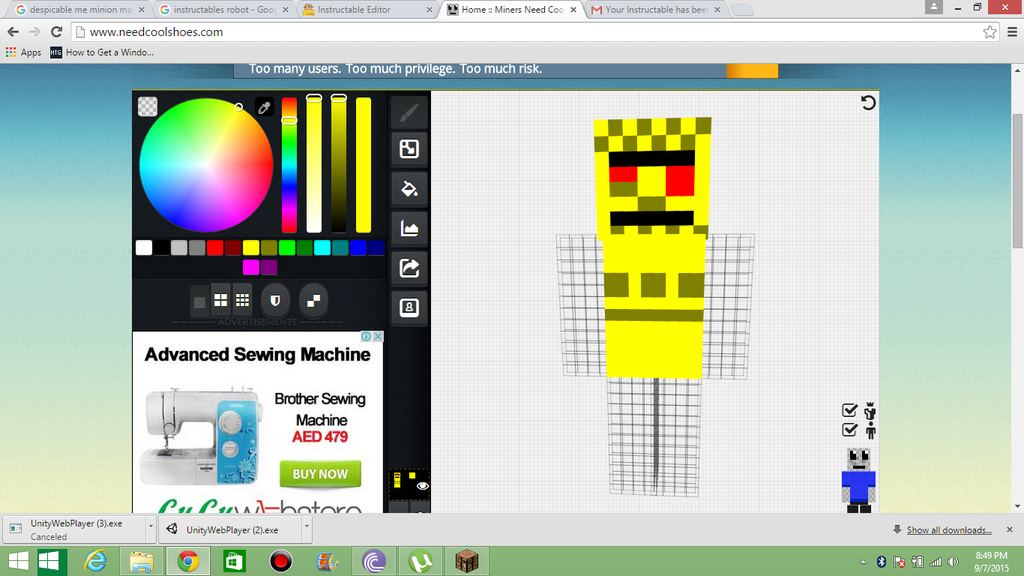
Task: Click the UnityWebPlayer (2).exe download item
Action: pos(231,530)
